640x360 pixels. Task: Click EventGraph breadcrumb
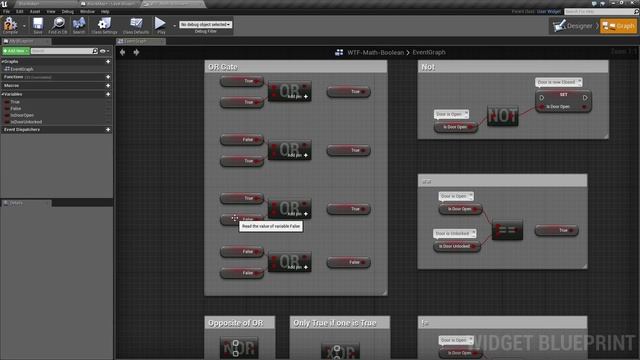coord(429,52)
